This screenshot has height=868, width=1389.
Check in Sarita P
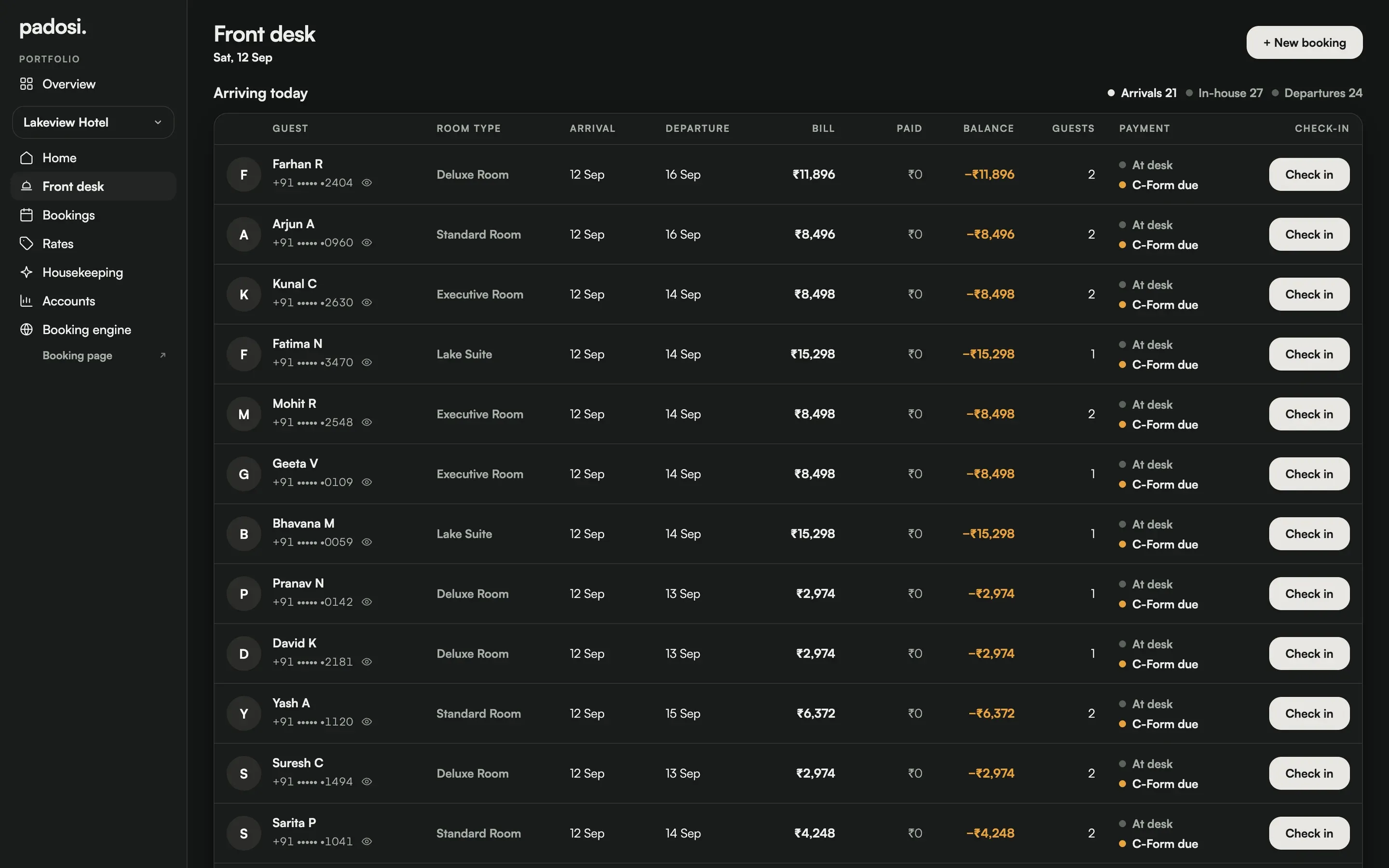click(x=1308, y=833)
